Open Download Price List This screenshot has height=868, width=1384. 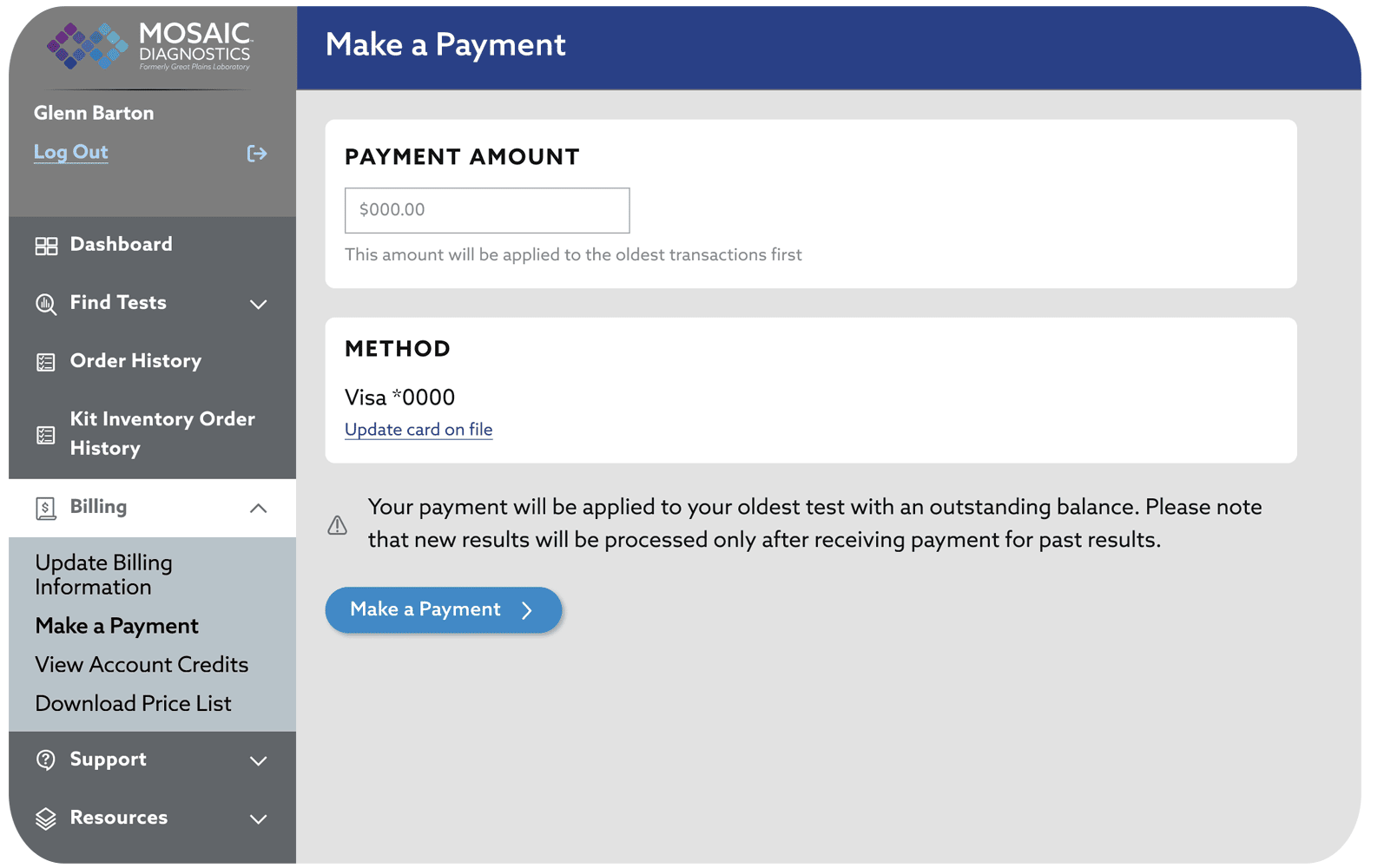coord(133,704)
